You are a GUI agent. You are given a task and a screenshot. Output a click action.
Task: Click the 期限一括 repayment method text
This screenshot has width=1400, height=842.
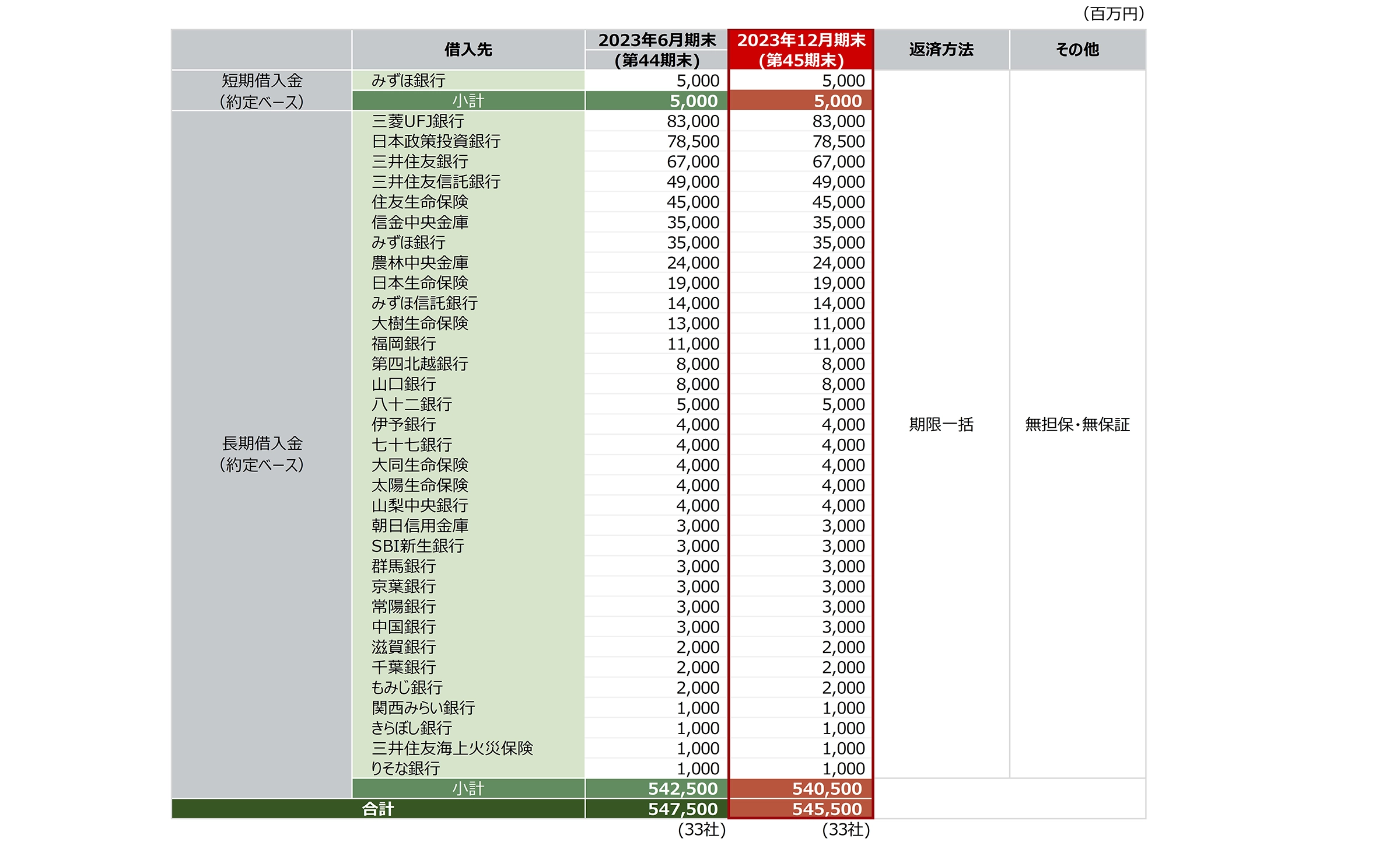click(x=942, y=425)
